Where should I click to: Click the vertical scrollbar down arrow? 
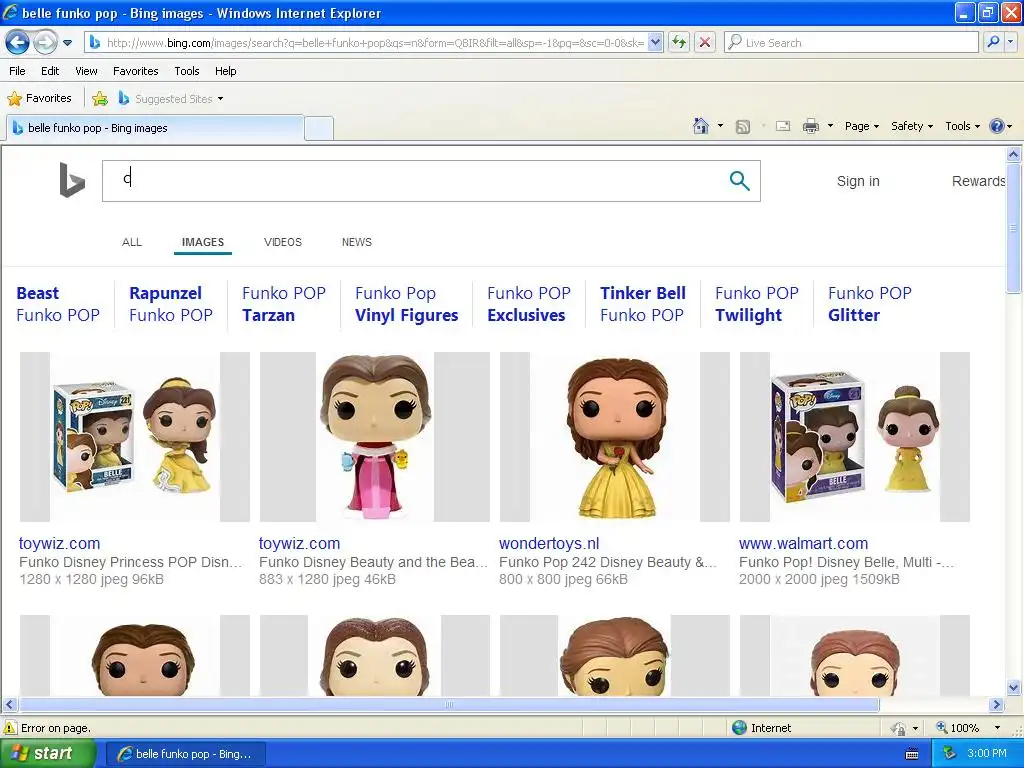pos(1014,687)
